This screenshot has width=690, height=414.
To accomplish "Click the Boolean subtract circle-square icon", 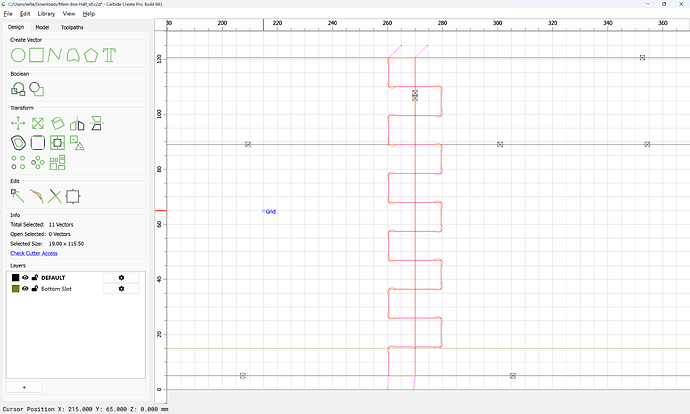I will point(37,89).
